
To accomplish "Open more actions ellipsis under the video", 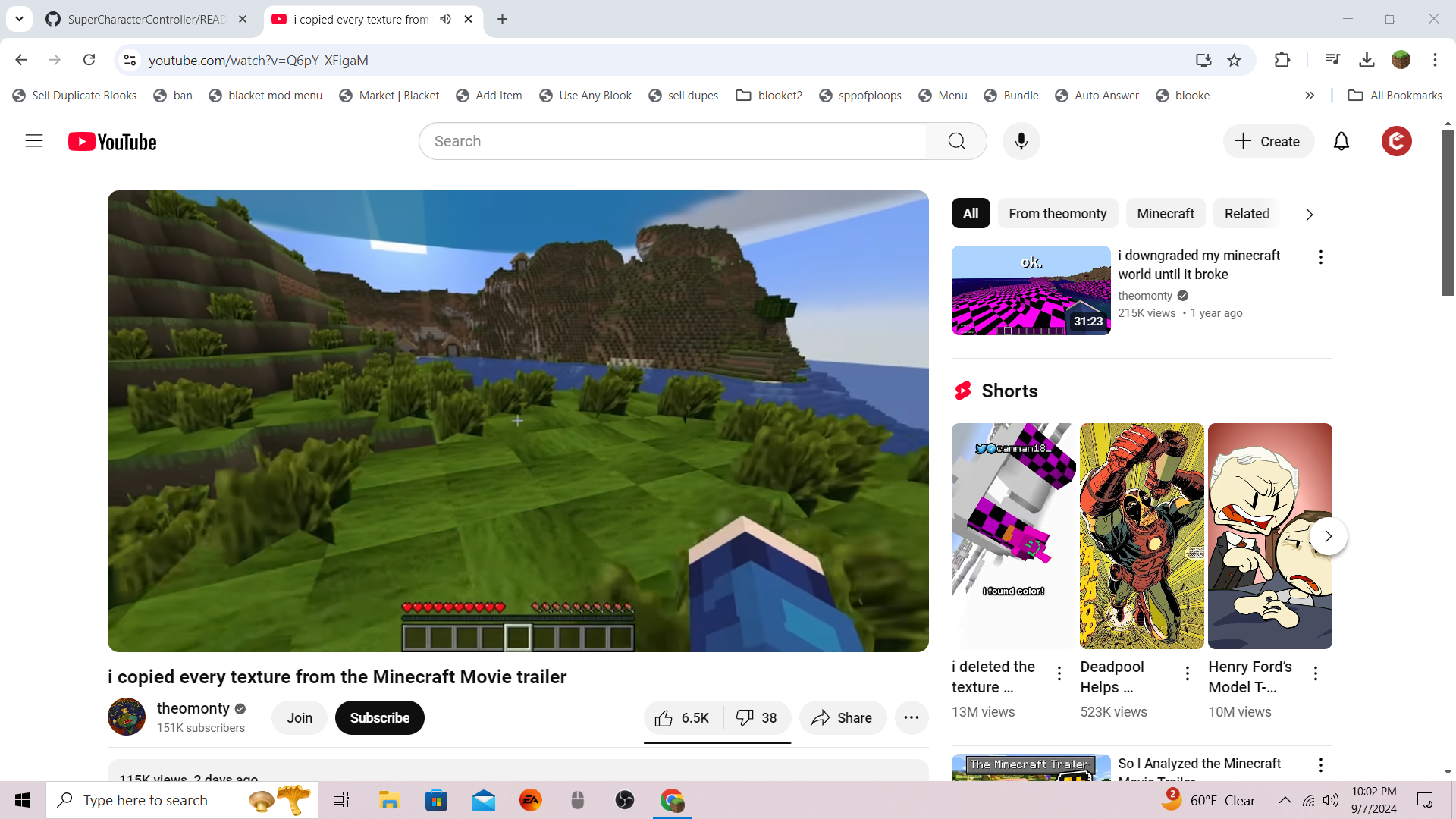I will pyautogui.click(x=912, y=717).
